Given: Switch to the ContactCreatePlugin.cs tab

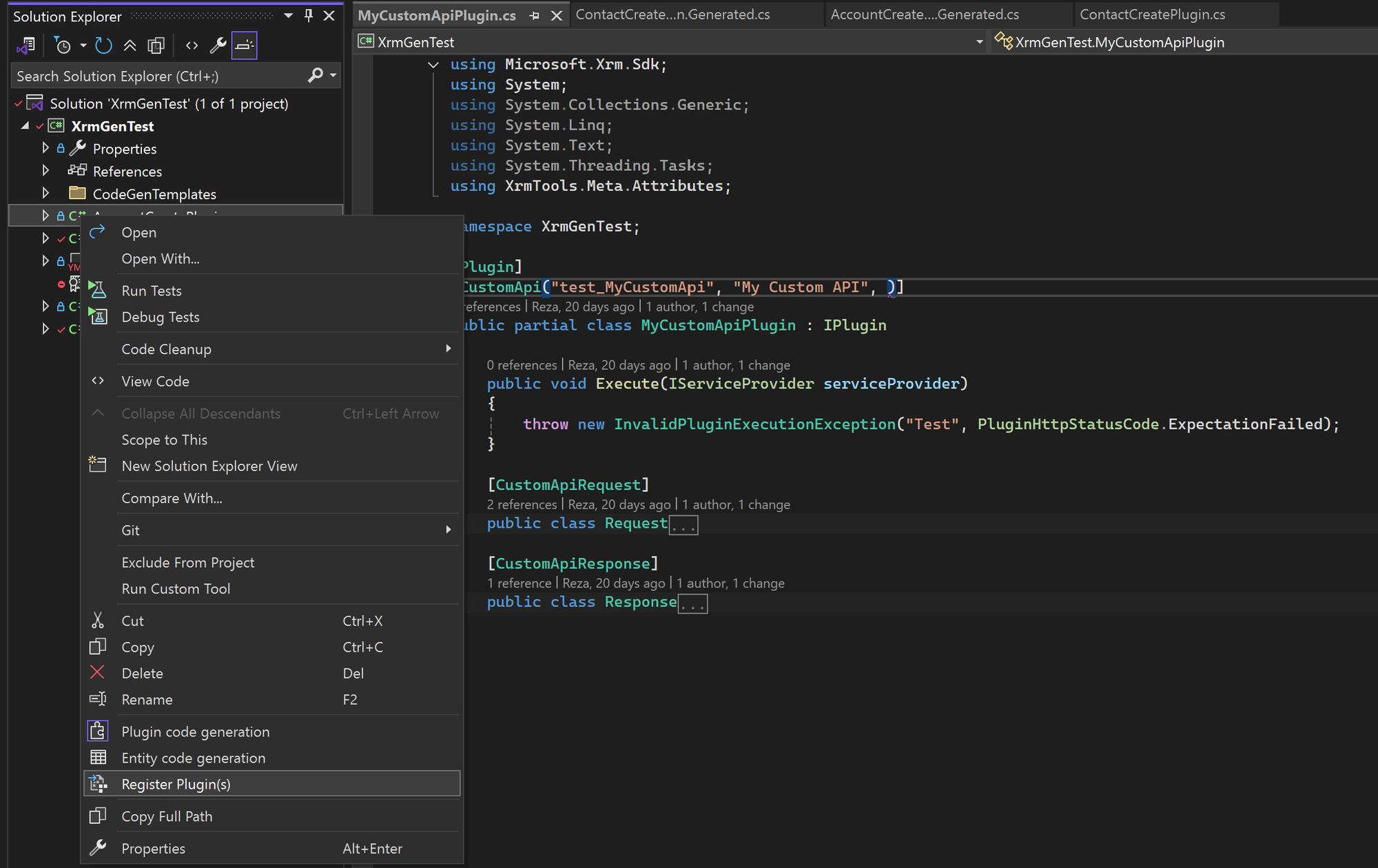Looking at the screenshot, I should point(1153,14).
